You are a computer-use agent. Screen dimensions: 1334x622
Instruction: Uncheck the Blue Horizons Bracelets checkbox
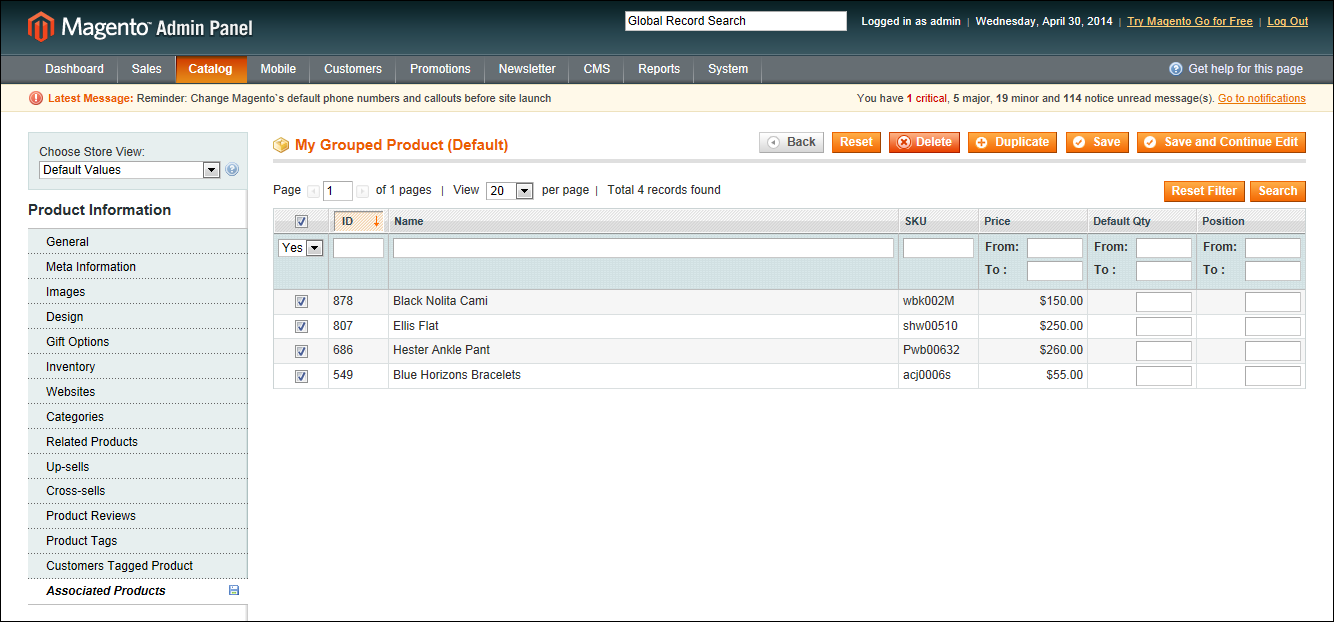[x=301, y=376]
